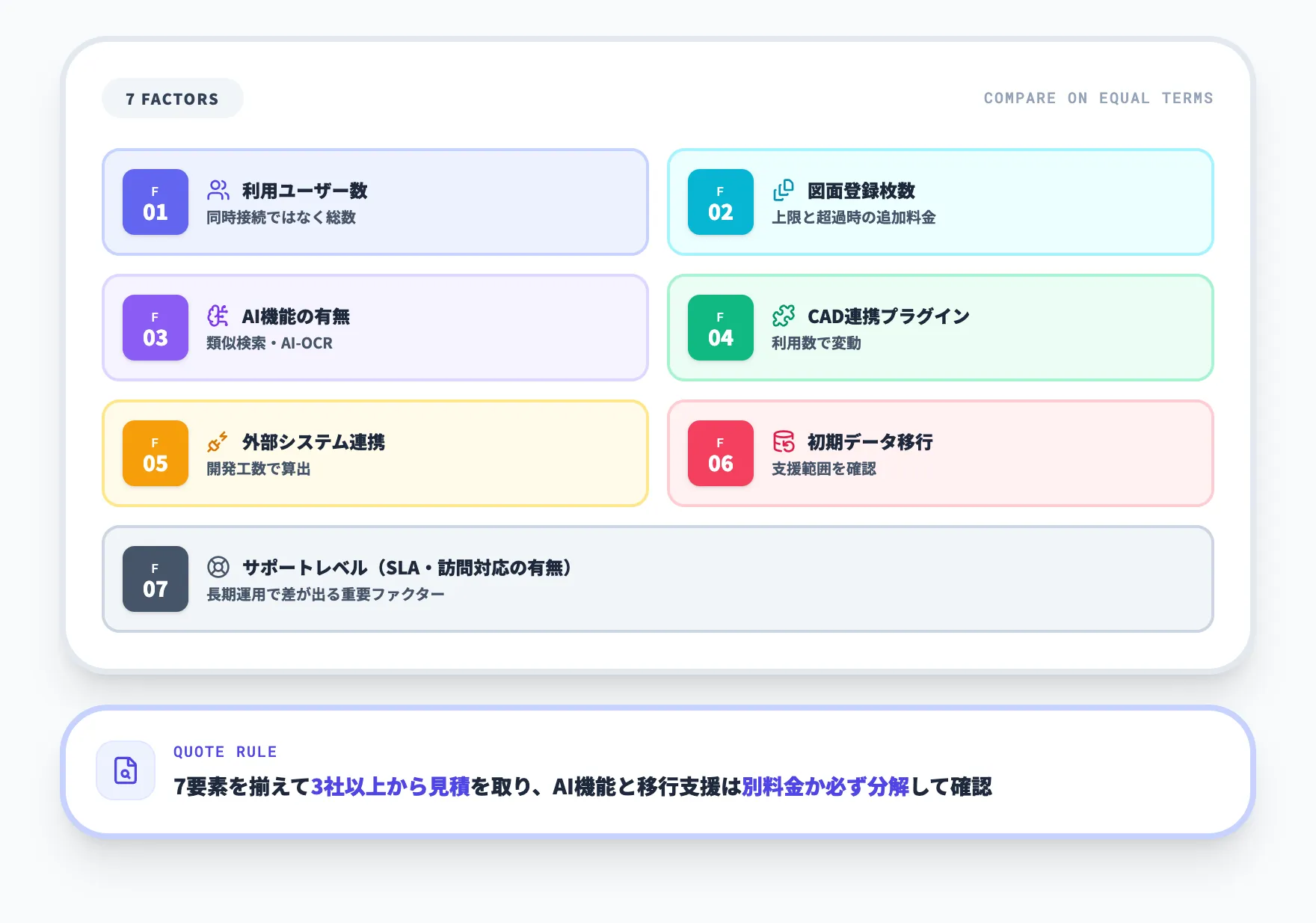Collapse the サポートレベル card
1316x923 pixels.
658,579
